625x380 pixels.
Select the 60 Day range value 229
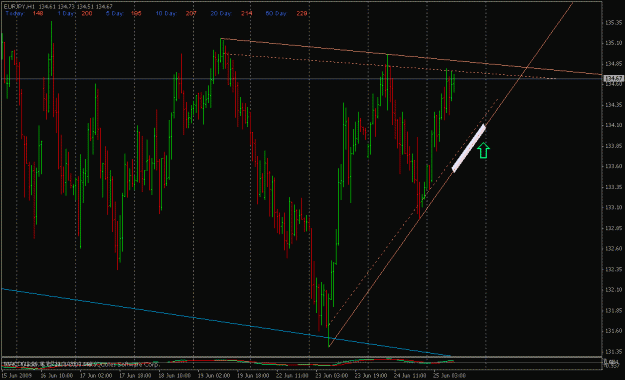302,14
